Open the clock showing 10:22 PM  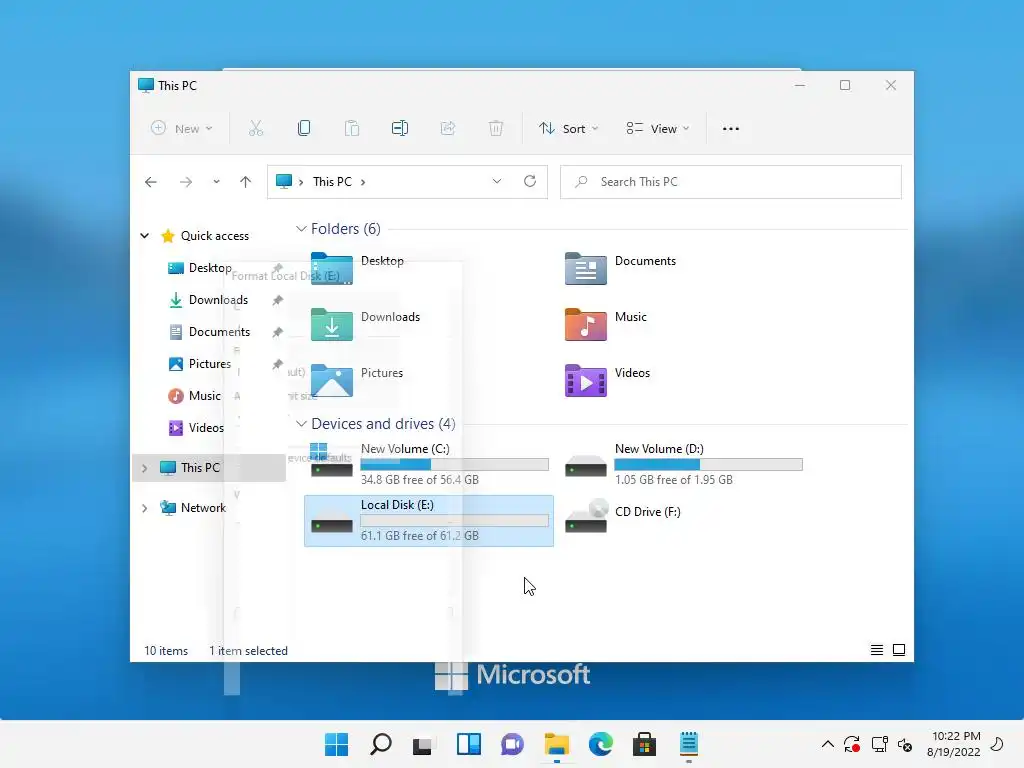953,744
